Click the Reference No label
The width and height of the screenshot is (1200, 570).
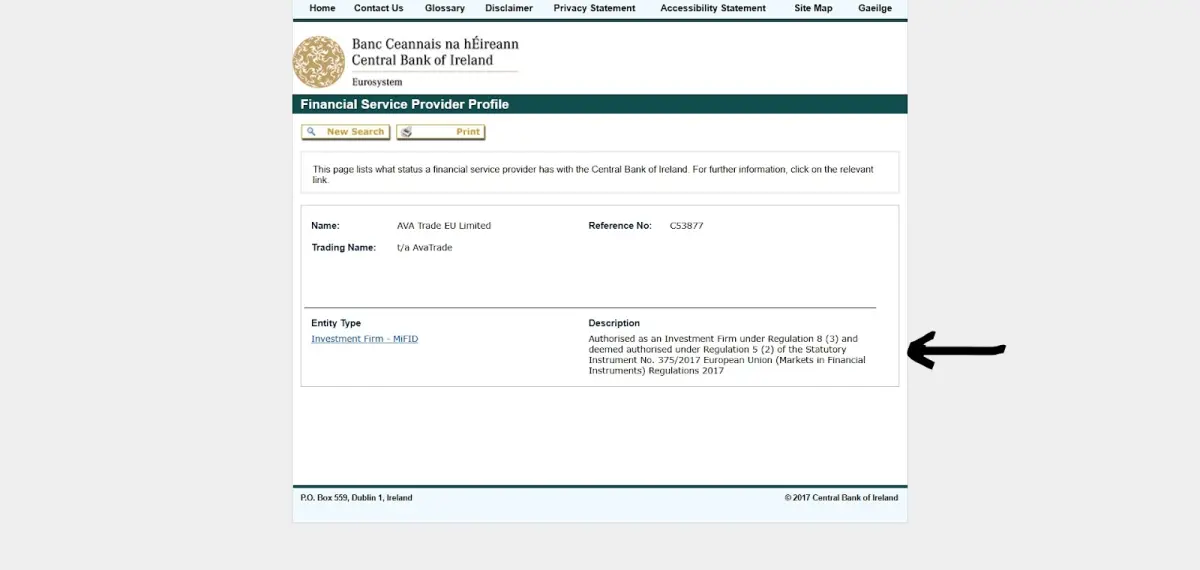pyautogui.click(x=620, y=226)
